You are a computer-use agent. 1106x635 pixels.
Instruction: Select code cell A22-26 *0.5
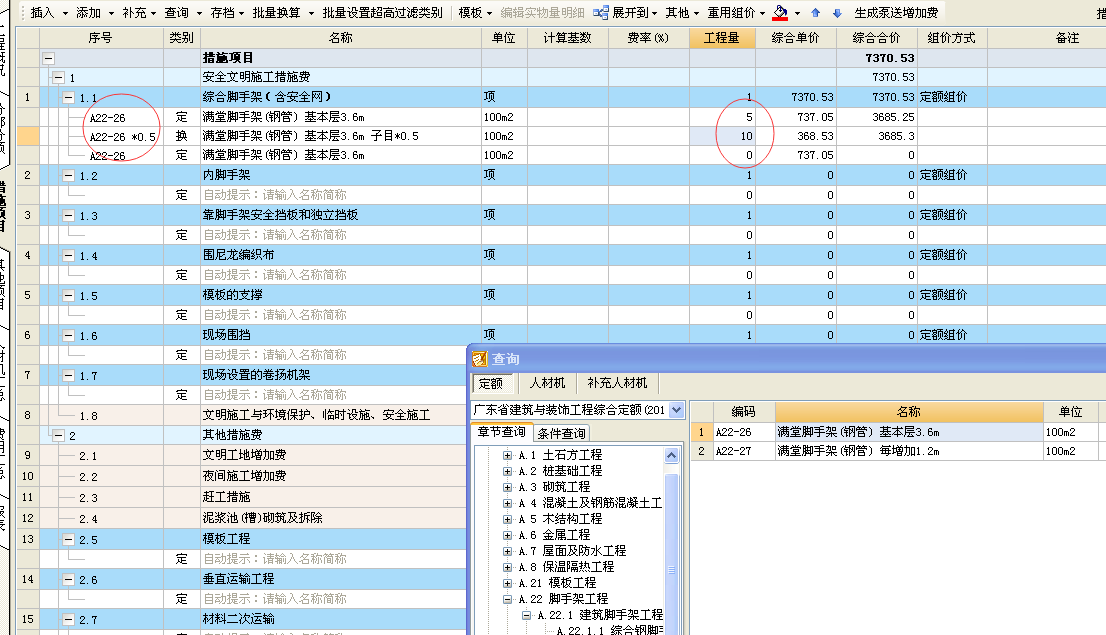coord(122,137)
